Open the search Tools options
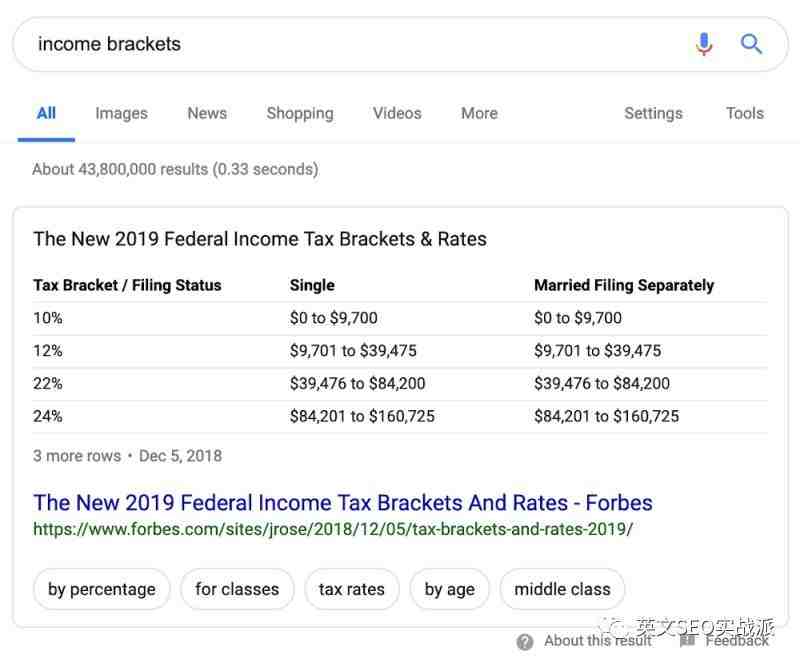Screen dimensions: 800x662 pyautogui.click(x=744, y=113)
